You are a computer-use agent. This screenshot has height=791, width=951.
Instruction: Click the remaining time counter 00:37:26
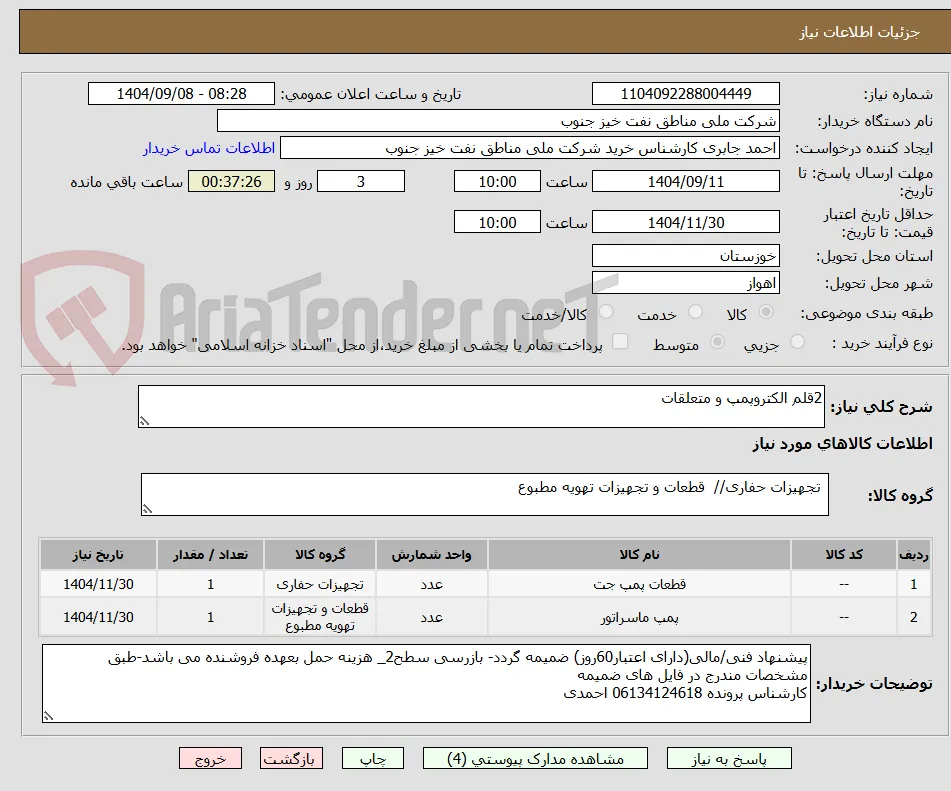pyautogui.click(x=231, y=181)
